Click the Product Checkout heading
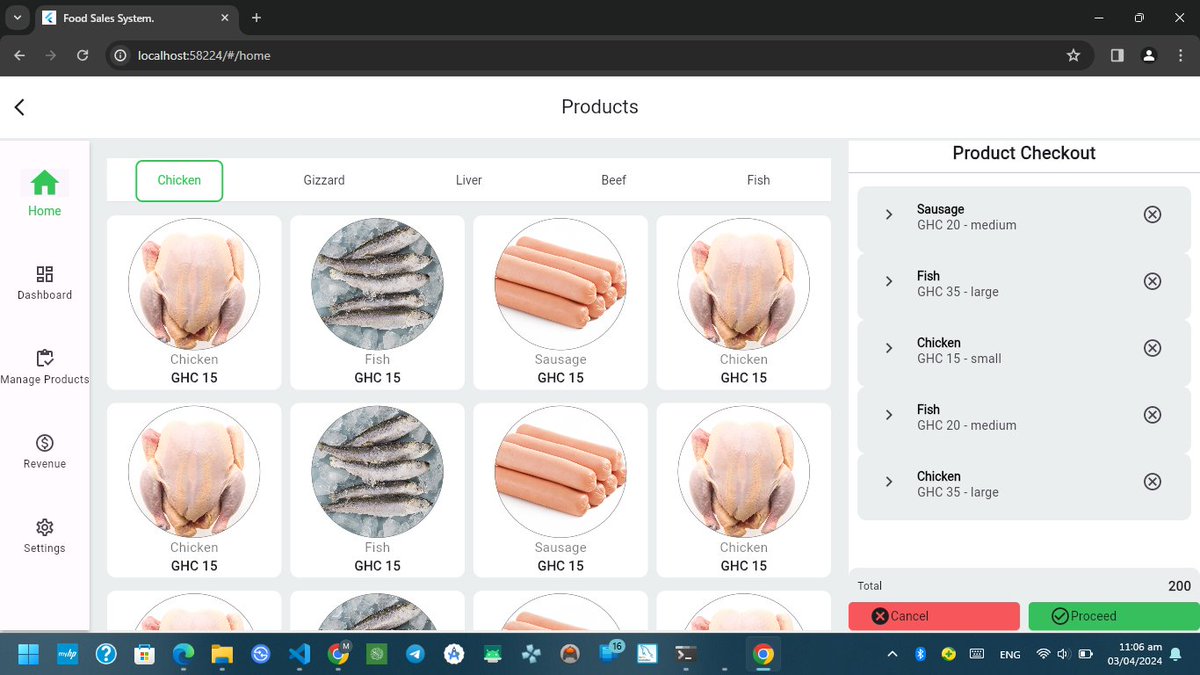Screen dimensions: 1200x675 coord(1024,153)
